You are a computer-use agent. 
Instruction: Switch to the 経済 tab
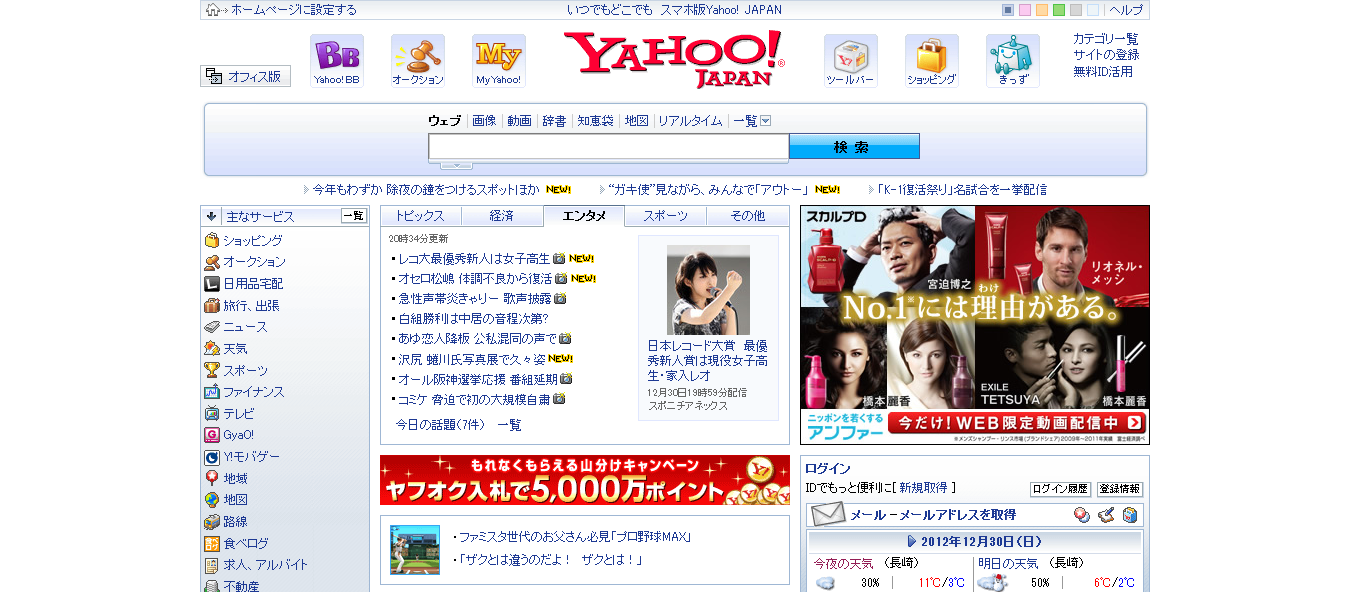tap(502, 216)
